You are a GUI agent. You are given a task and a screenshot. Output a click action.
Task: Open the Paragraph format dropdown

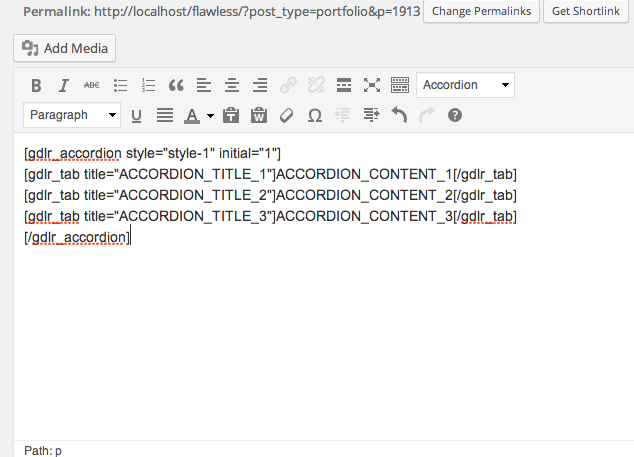click(71, 115)
